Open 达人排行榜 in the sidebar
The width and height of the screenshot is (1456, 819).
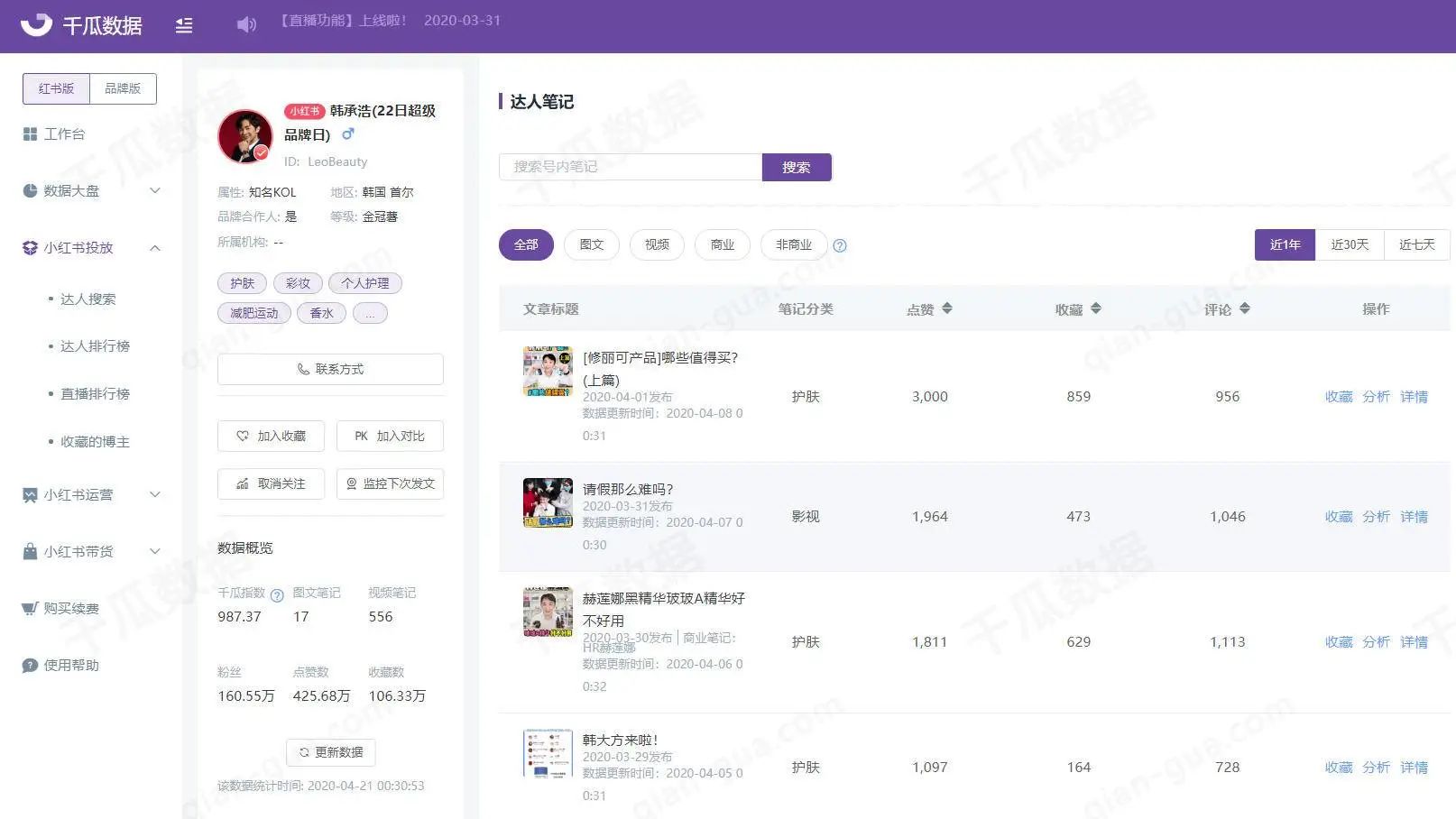[95, 346]
